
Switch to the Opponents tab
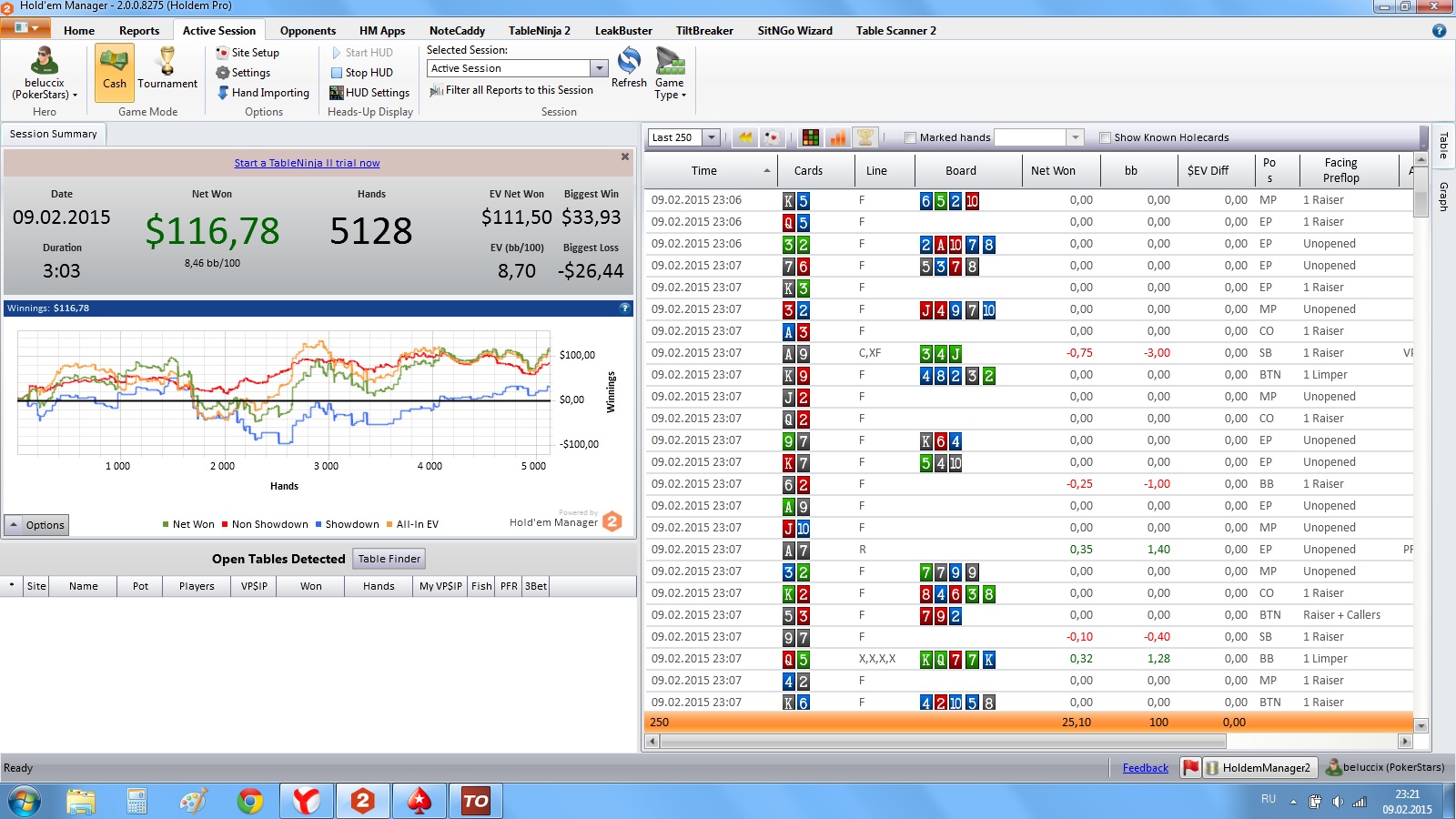click(x=308, y=30)
